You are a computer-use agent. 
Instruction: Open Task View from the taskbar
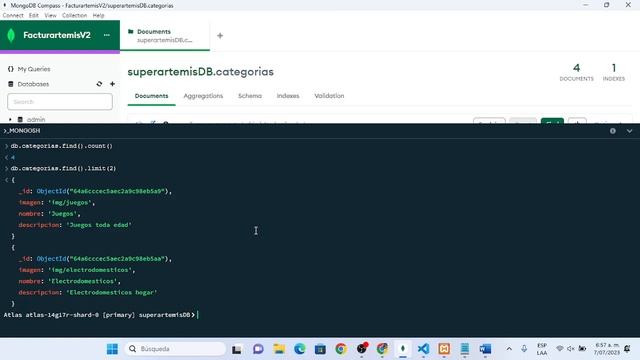point(237,349)
